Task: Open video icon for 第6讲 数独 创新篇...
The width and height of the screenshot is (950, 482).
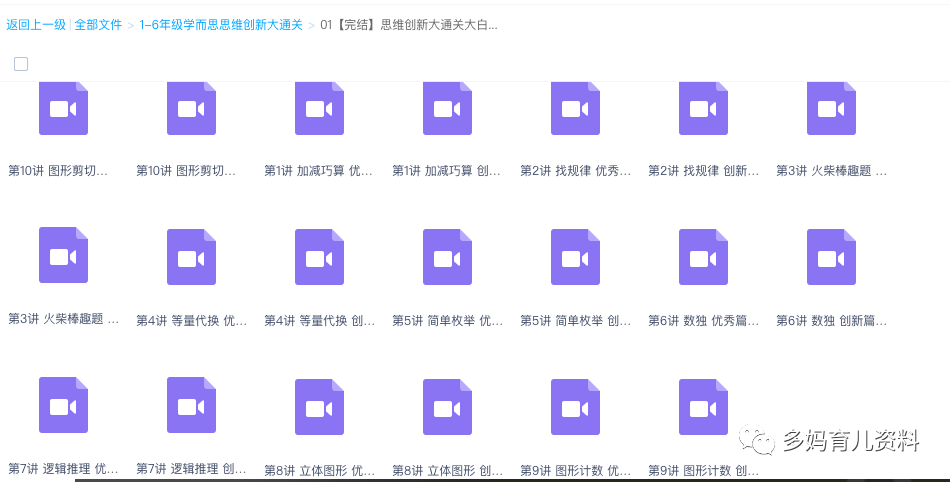Action: pos(831,257)
